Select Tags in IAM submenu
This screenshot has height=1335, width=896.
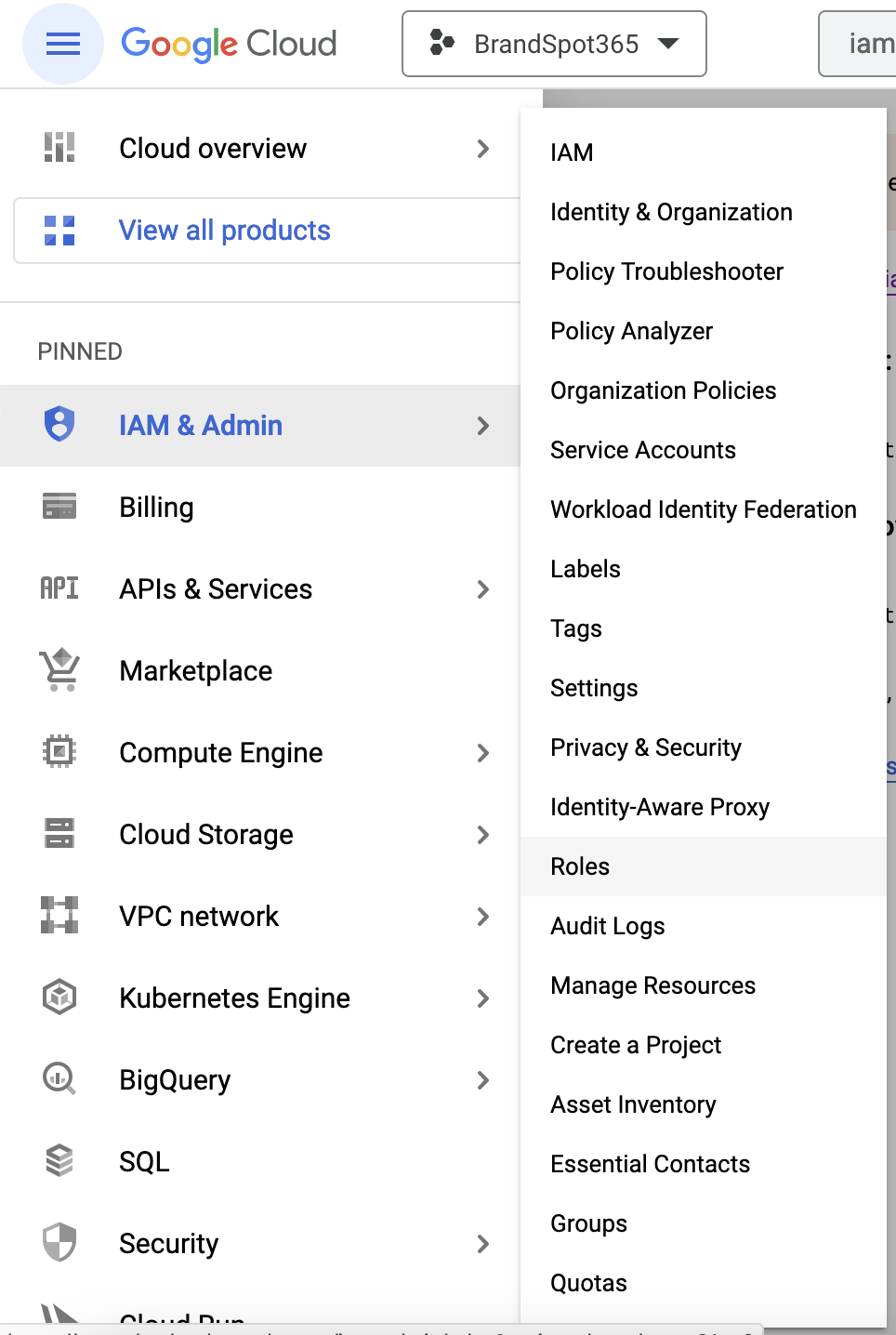[703, 628]
